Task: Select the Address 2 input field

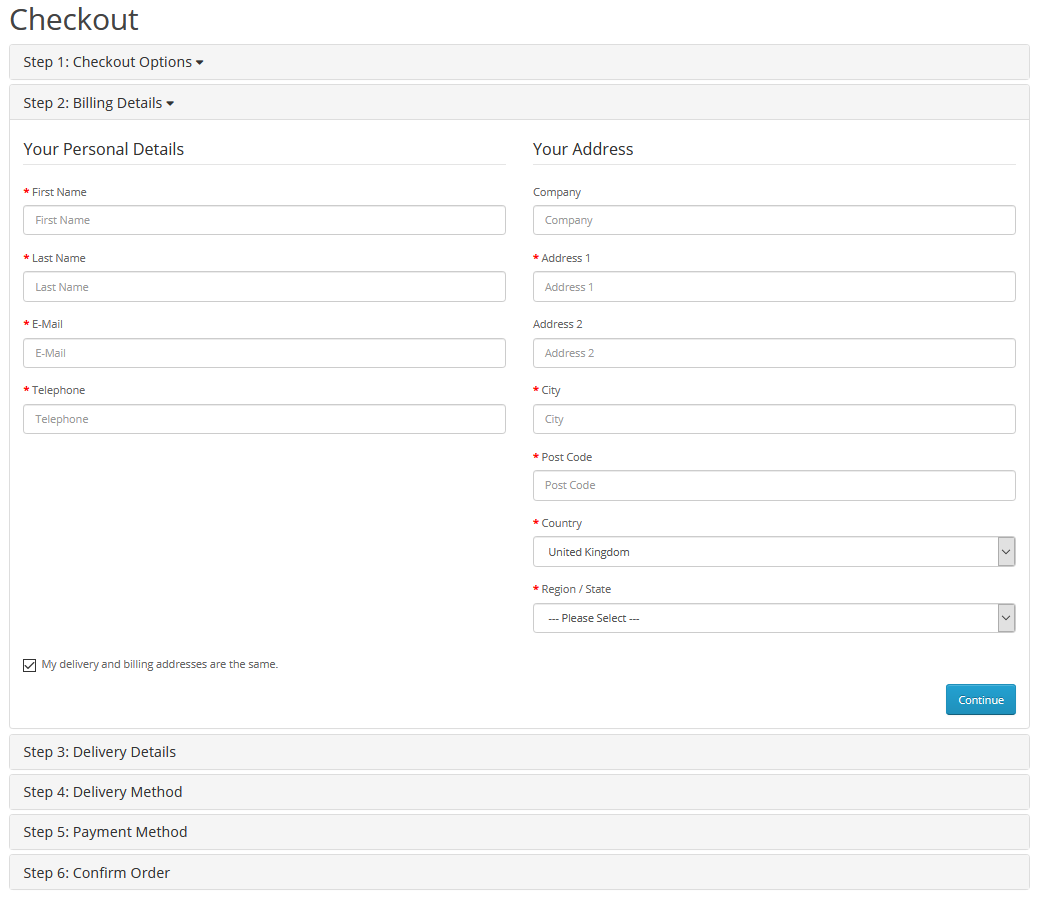Action: tap(774, 353)
